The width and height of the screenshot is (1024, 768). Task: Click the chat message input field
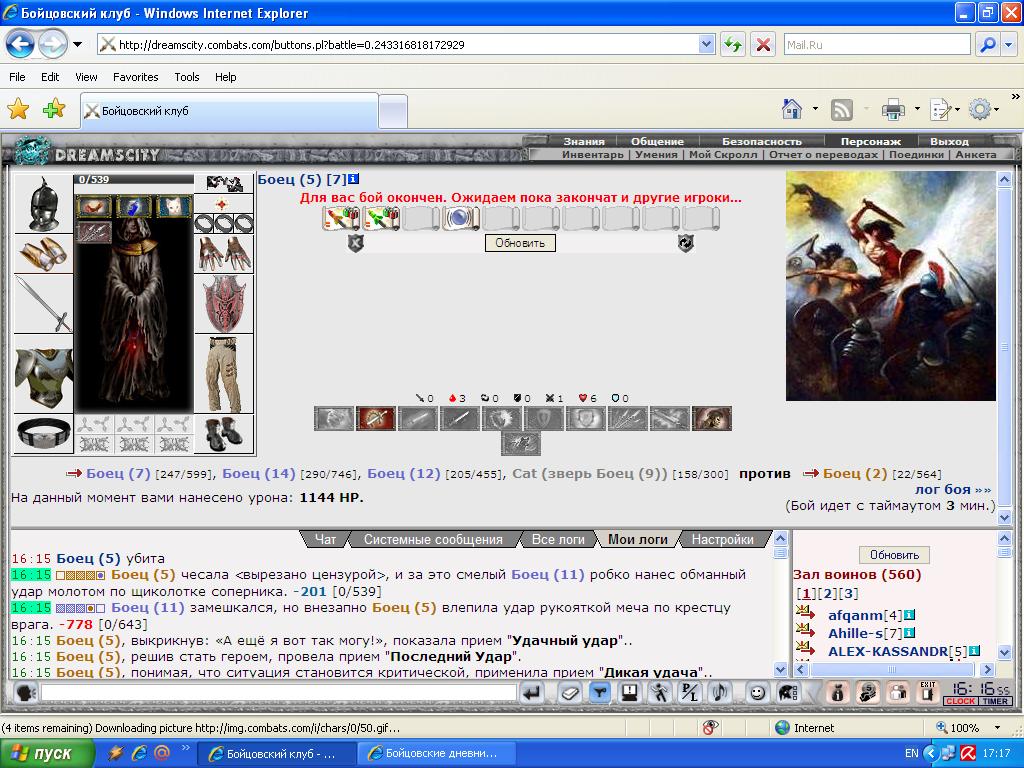click(278, 692)
